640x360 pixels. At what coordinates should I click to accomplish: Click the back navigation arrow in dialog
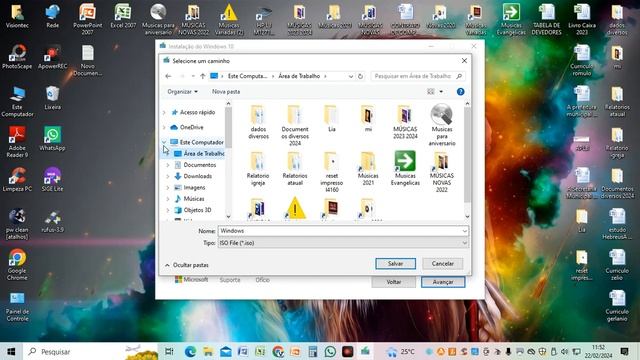tap(168, 76)
